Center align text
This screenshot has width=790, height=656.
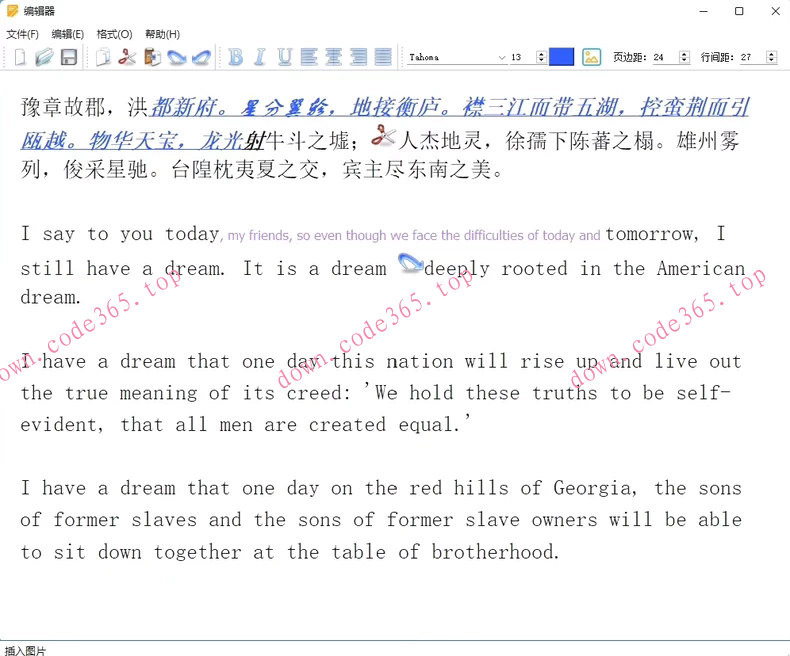333,57
